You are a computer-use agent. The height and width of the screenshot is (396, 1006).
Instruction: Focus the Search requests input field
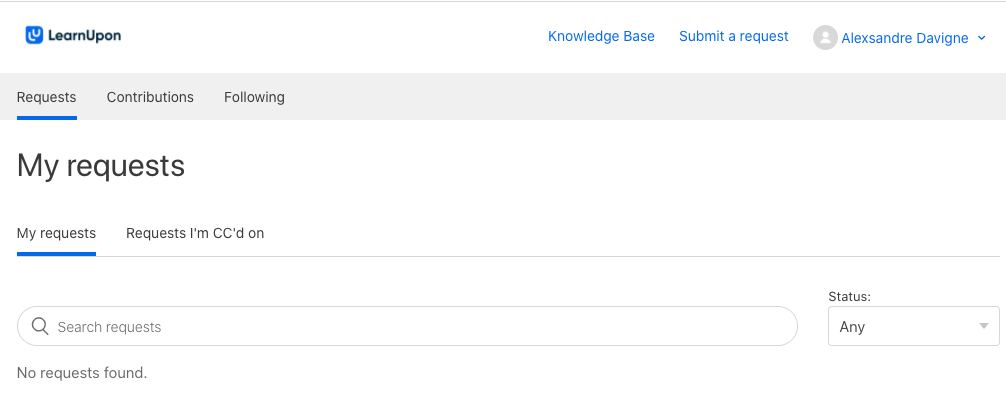coord(407,326)
